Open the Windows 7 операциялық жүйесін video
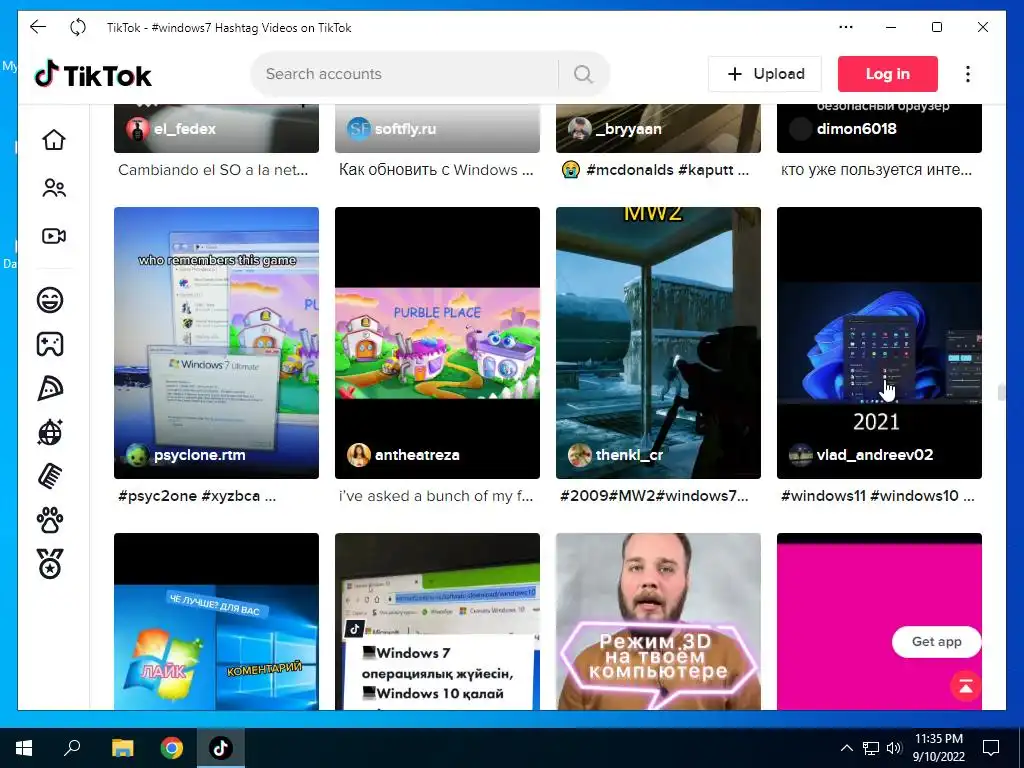This screenshot has height=768, width=1024. pos(437,622)
